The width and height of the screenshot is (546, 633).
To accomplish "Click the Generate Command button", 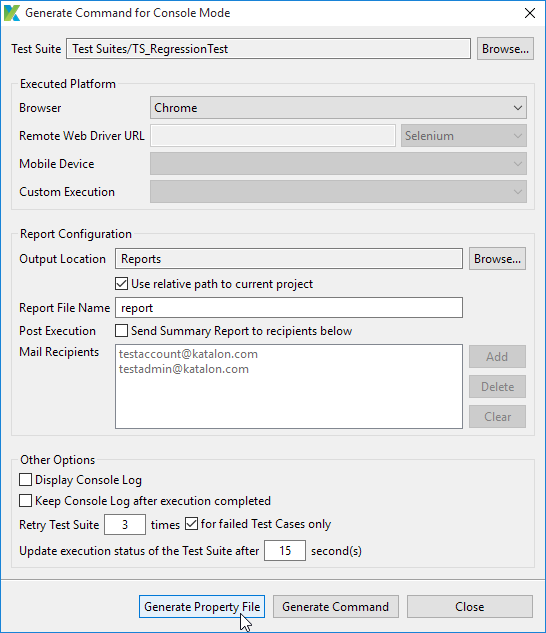I will tap(336, 607).
